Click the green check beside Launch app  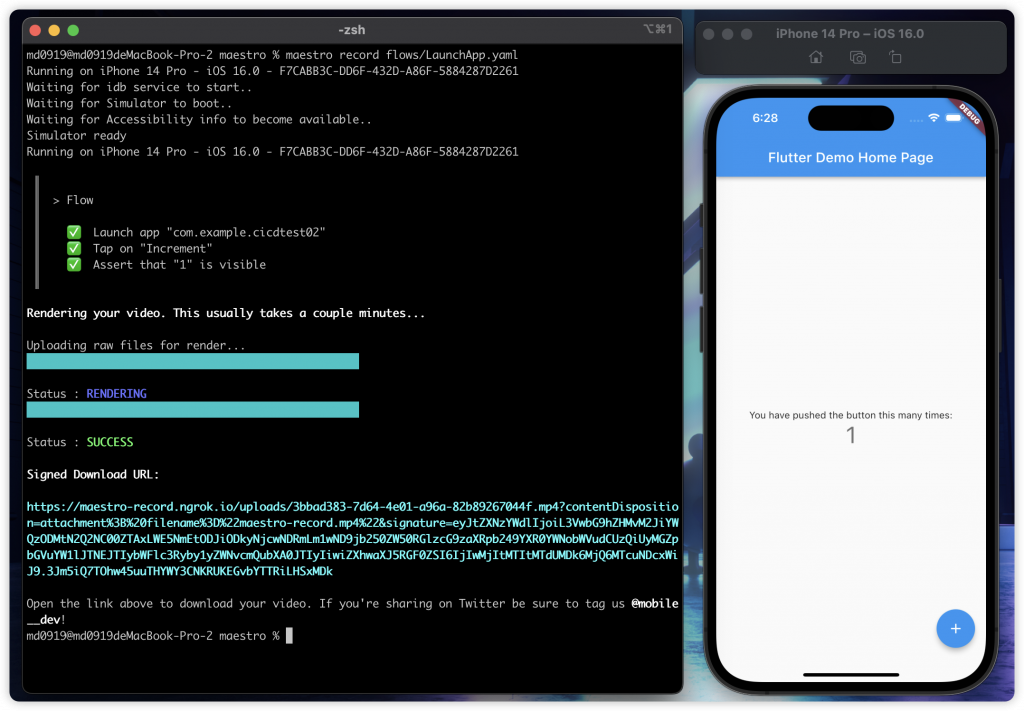(74, 232)
